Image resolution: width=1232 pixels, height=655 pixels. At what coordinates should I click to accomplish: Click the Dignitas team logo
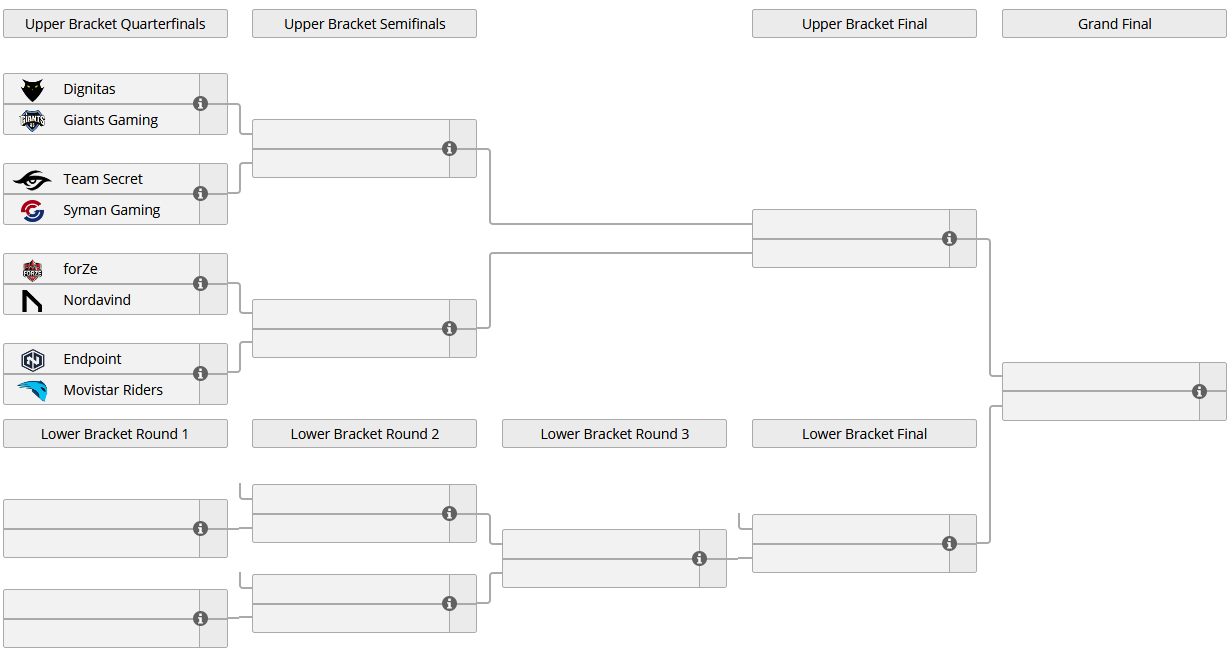pos(33,90)
